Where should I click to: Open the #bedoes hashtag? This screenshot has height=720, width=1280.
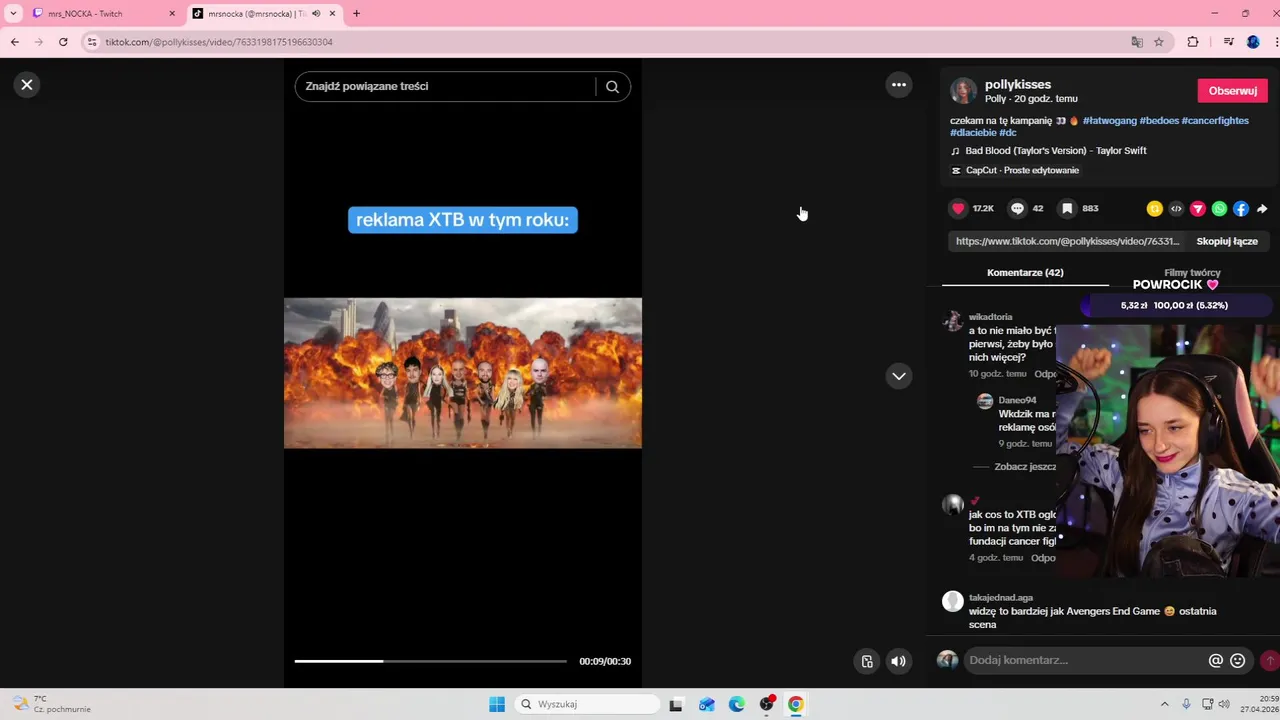point(1159,120)
